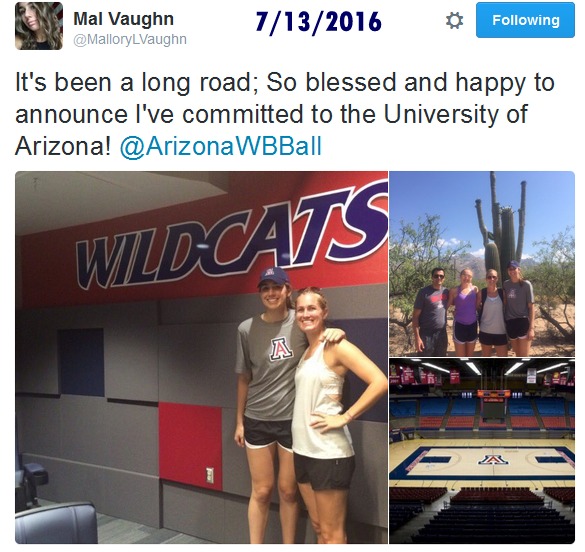The image size is (585, 552).
Task: Click the WILDCATS lettering in the photo
Action: tap(231, 239)
